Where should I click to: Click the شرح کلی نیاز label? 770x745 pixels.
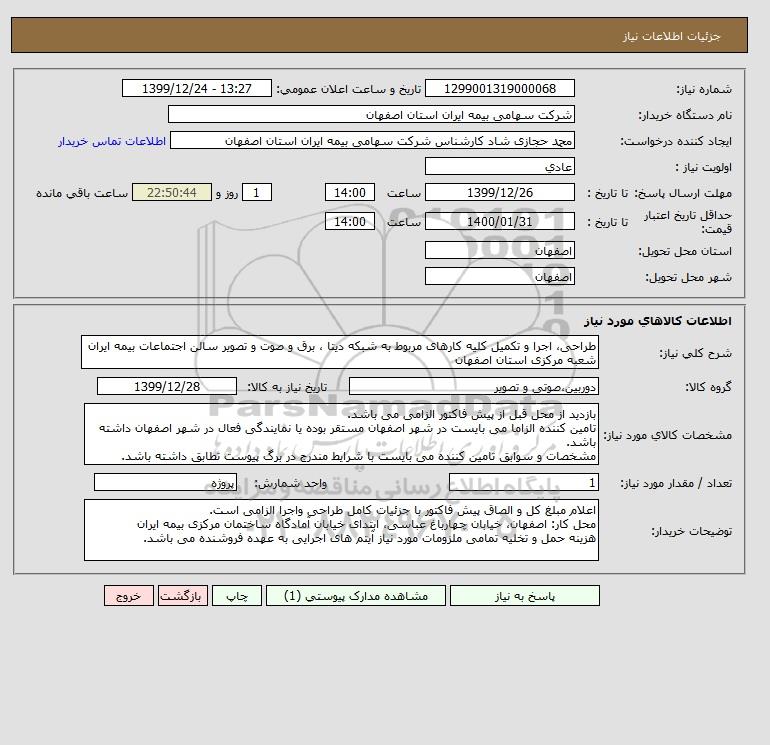695,353
